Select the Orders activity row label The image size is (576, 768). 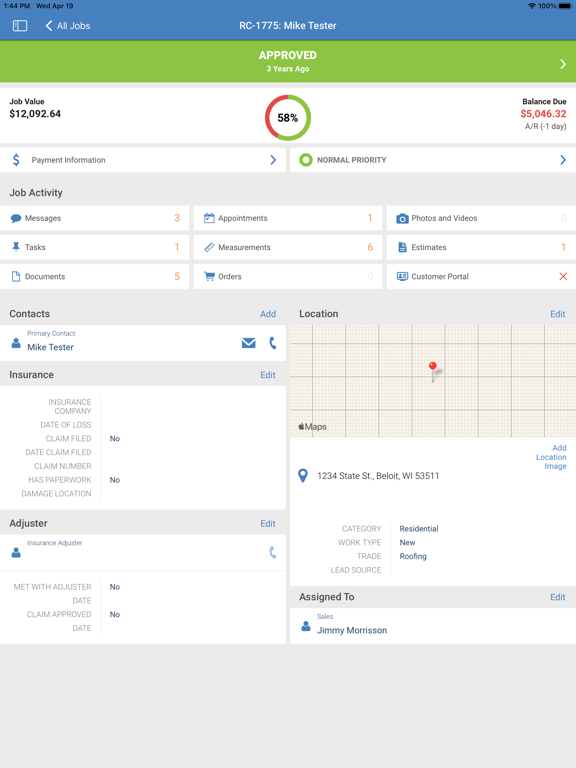tap(230, 276)
